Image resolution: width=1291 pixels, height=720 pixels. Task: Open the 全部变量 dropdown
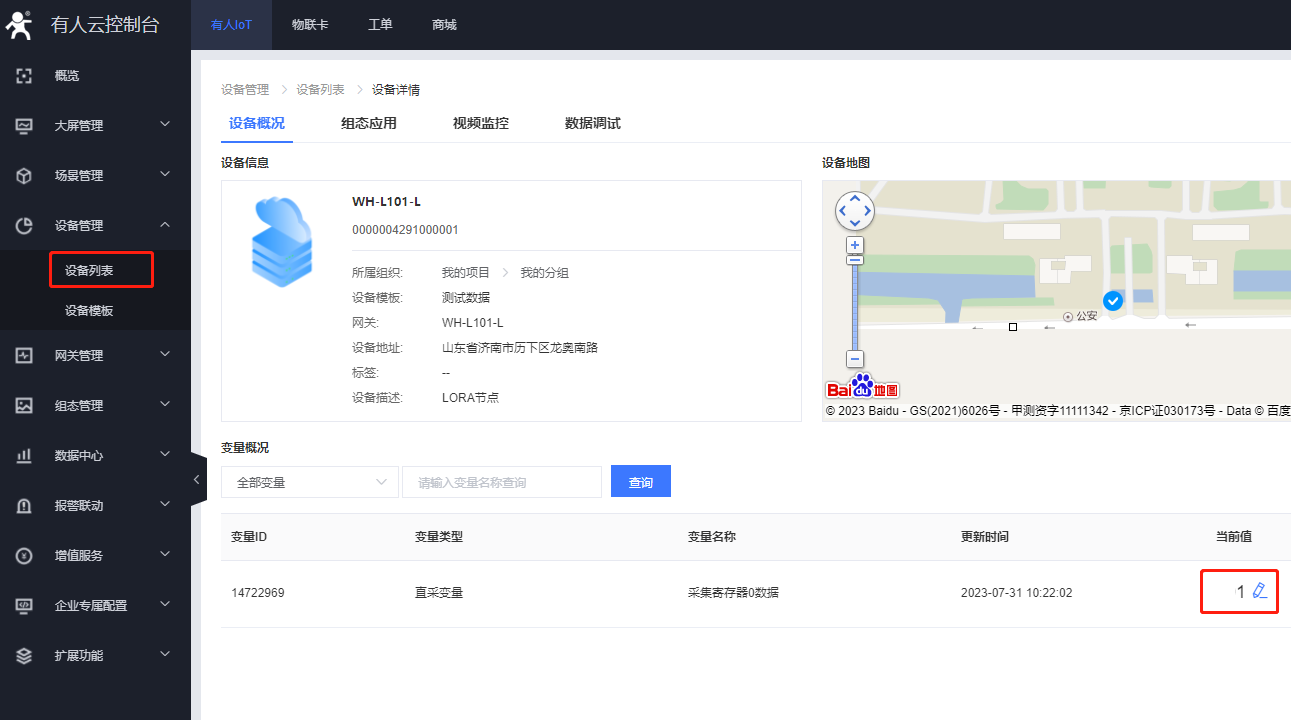point(310,482)
